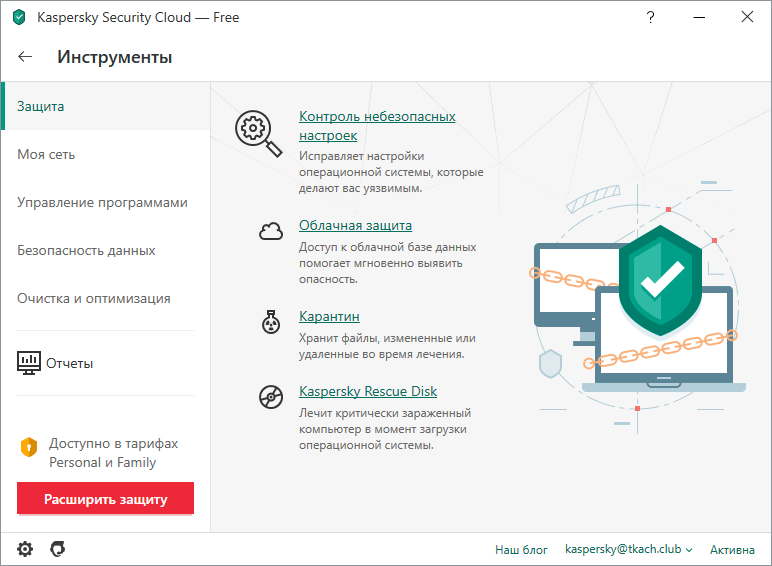
Task: Click Активна license status
Action: [732, 550]
